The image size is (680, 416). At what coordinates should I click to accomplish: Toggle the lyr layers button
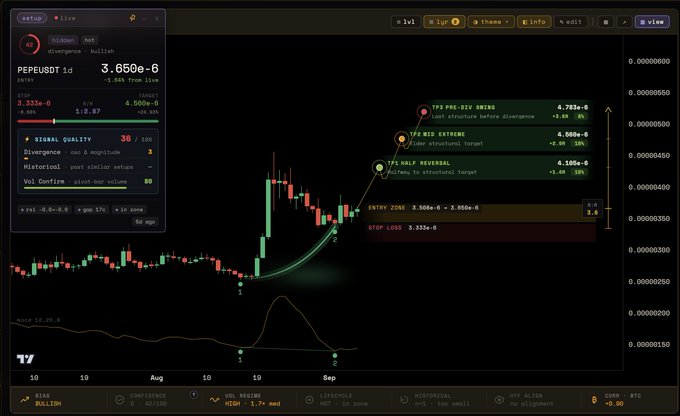[444, 22]
